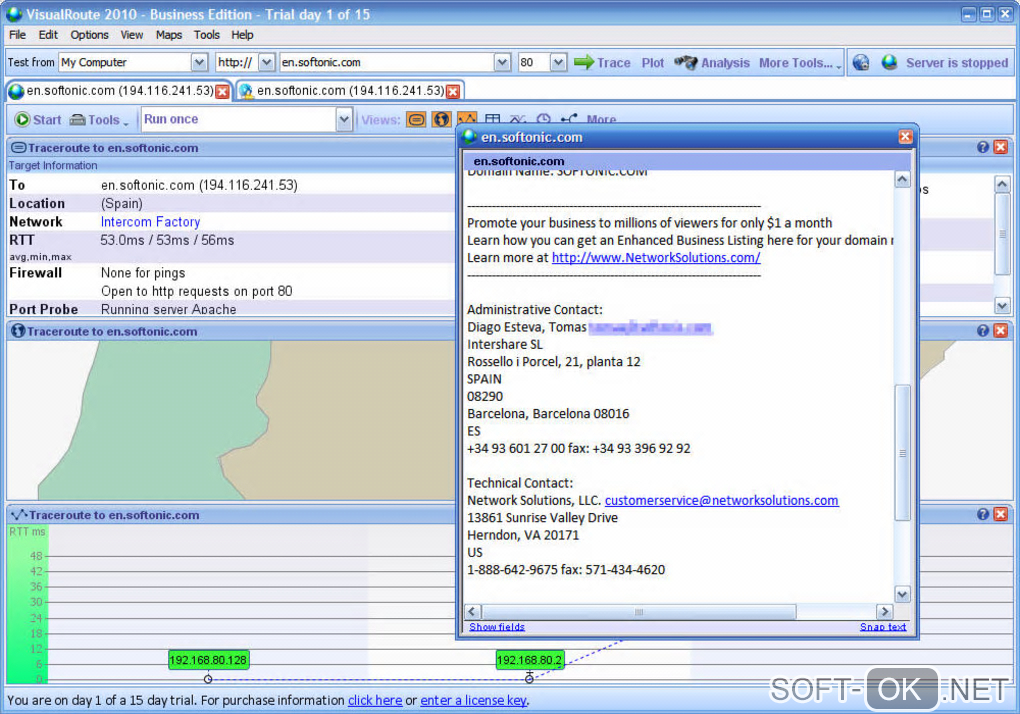Click the popup's vertical scrollbar up arrow

(902, 179)
